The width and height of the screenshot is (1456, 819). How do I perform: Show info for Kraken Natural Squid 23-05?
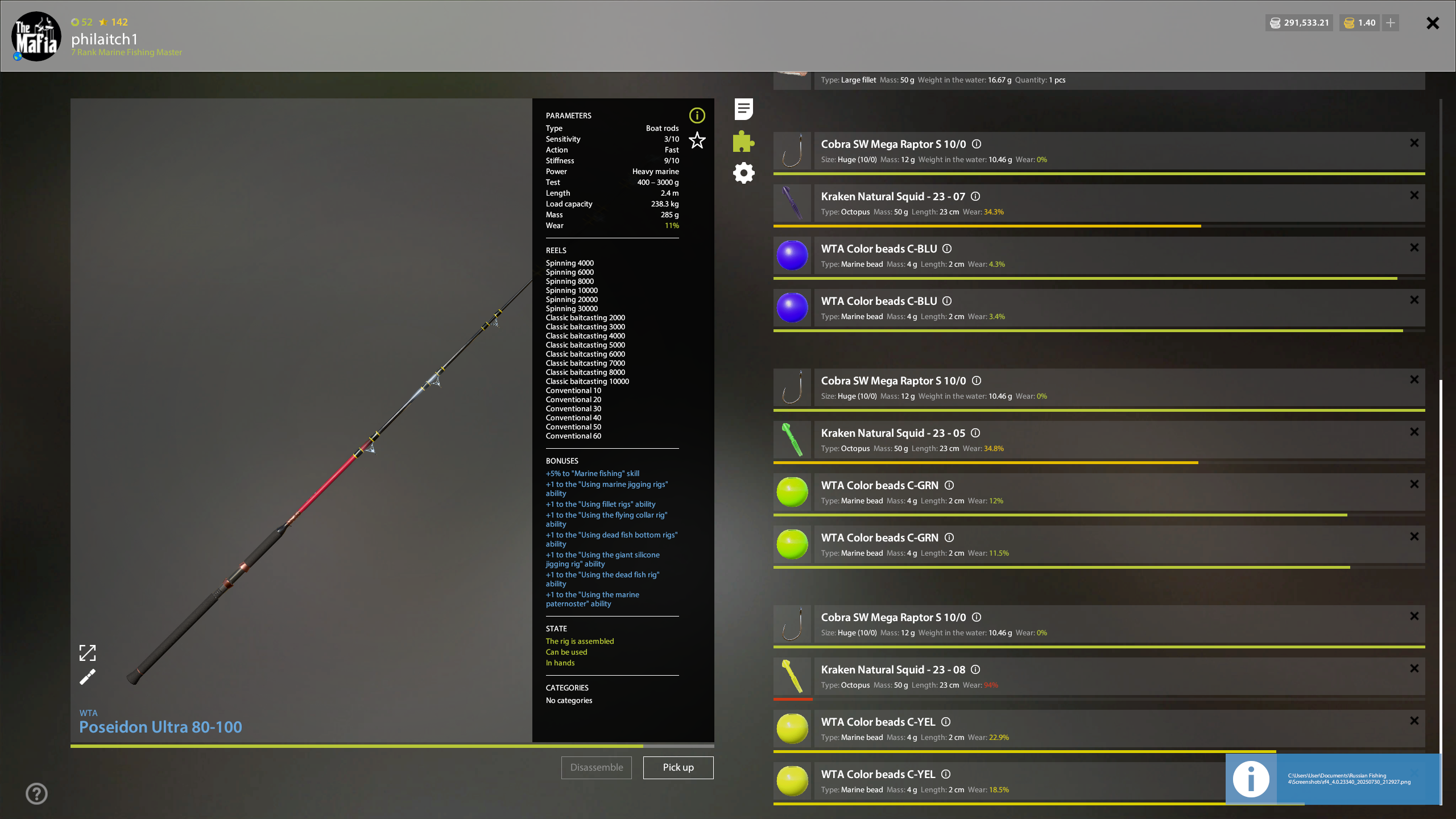[x=975, y=433]
